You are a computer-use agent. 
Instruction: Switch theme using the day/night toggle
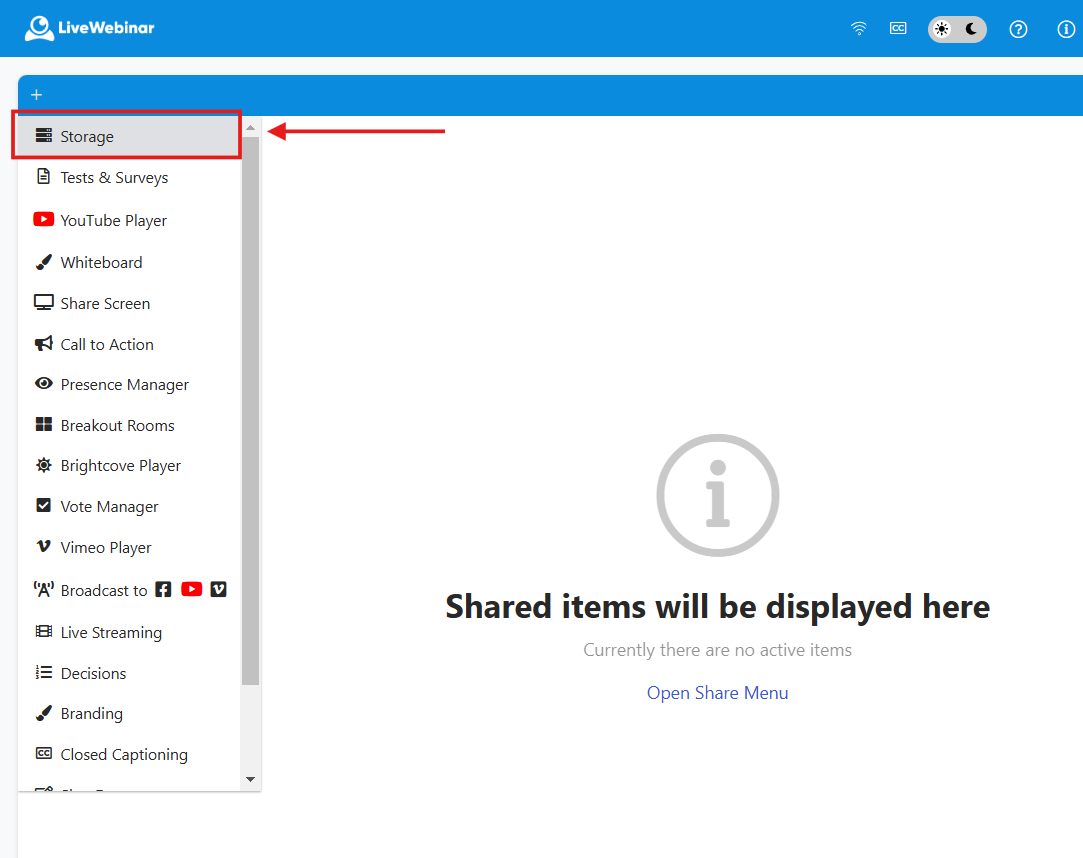(x=956, y=29)
